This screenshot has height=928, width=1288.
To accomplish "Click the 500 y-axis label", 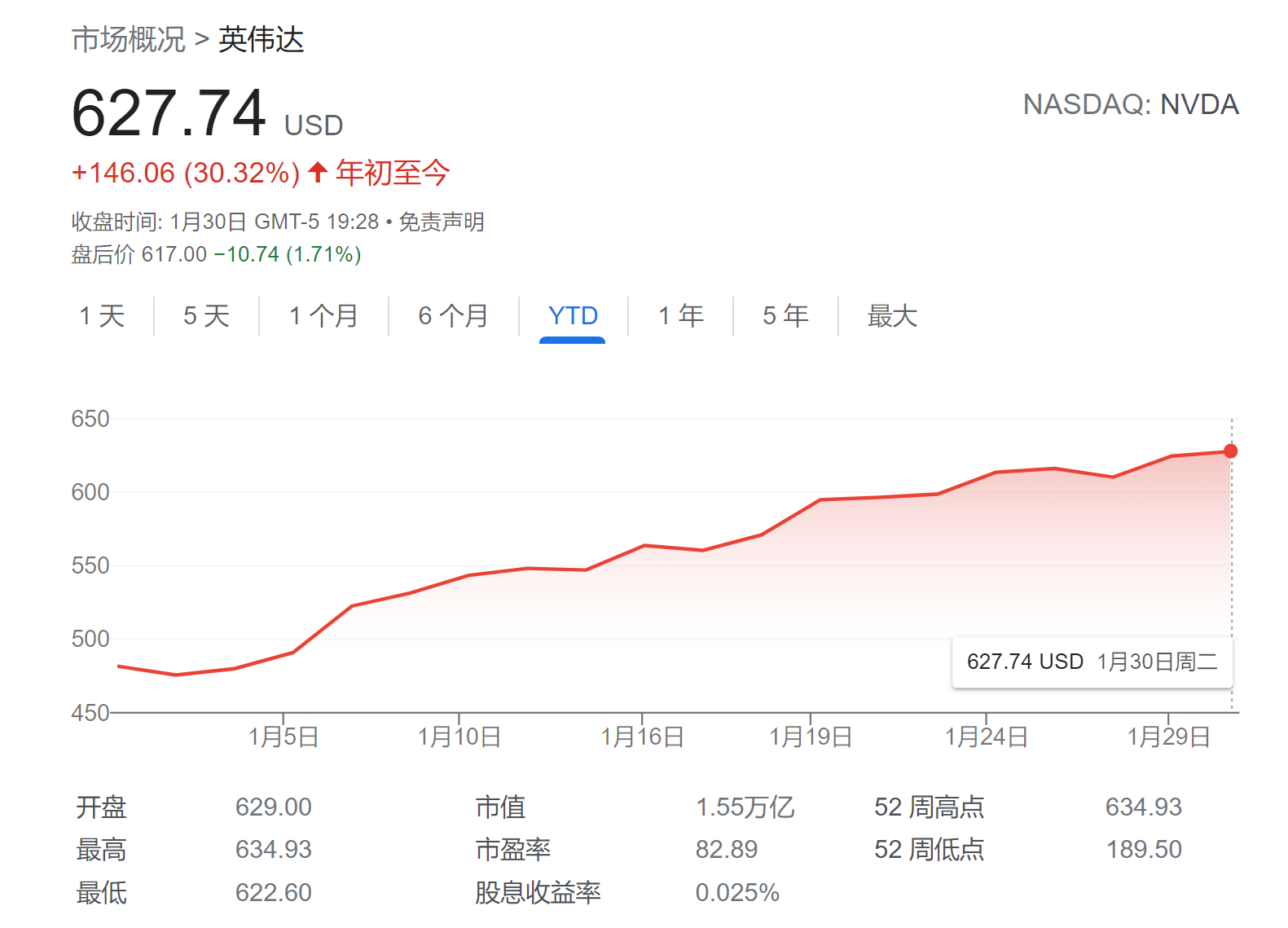I will click(90, 639).
